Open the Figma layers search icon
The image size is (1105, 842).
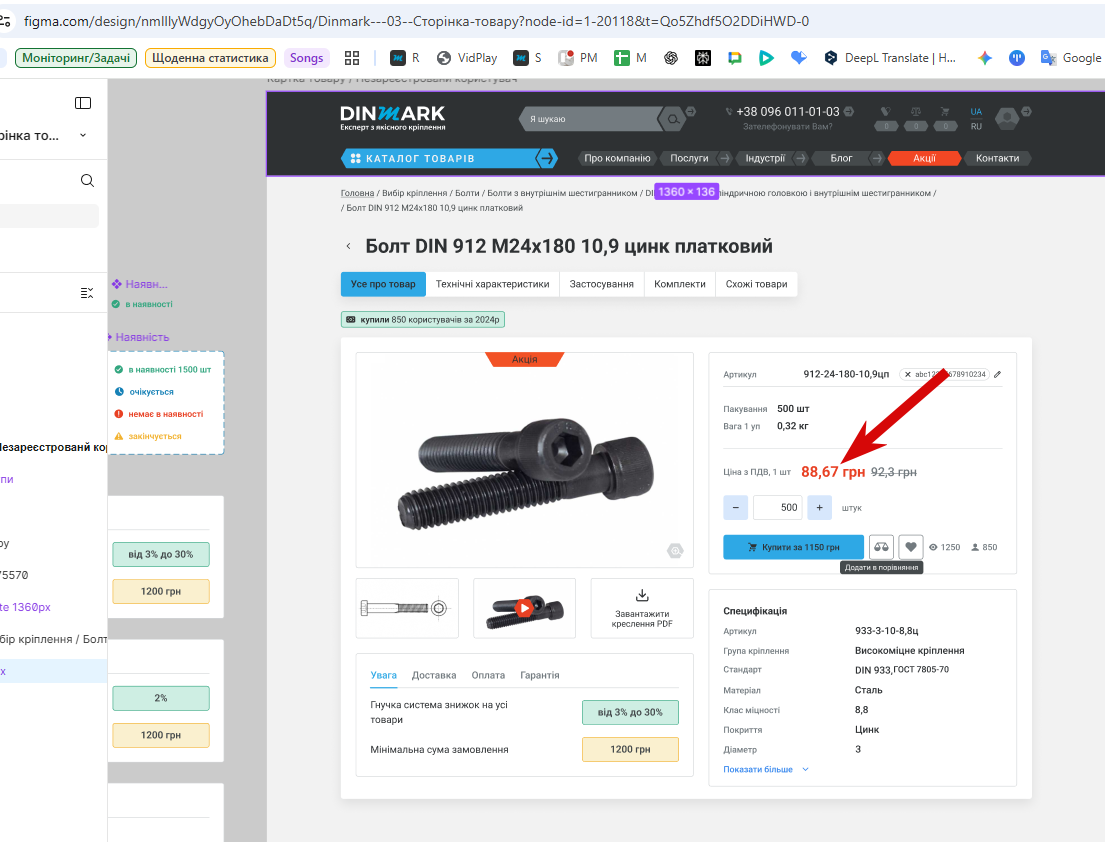[87, 180]
